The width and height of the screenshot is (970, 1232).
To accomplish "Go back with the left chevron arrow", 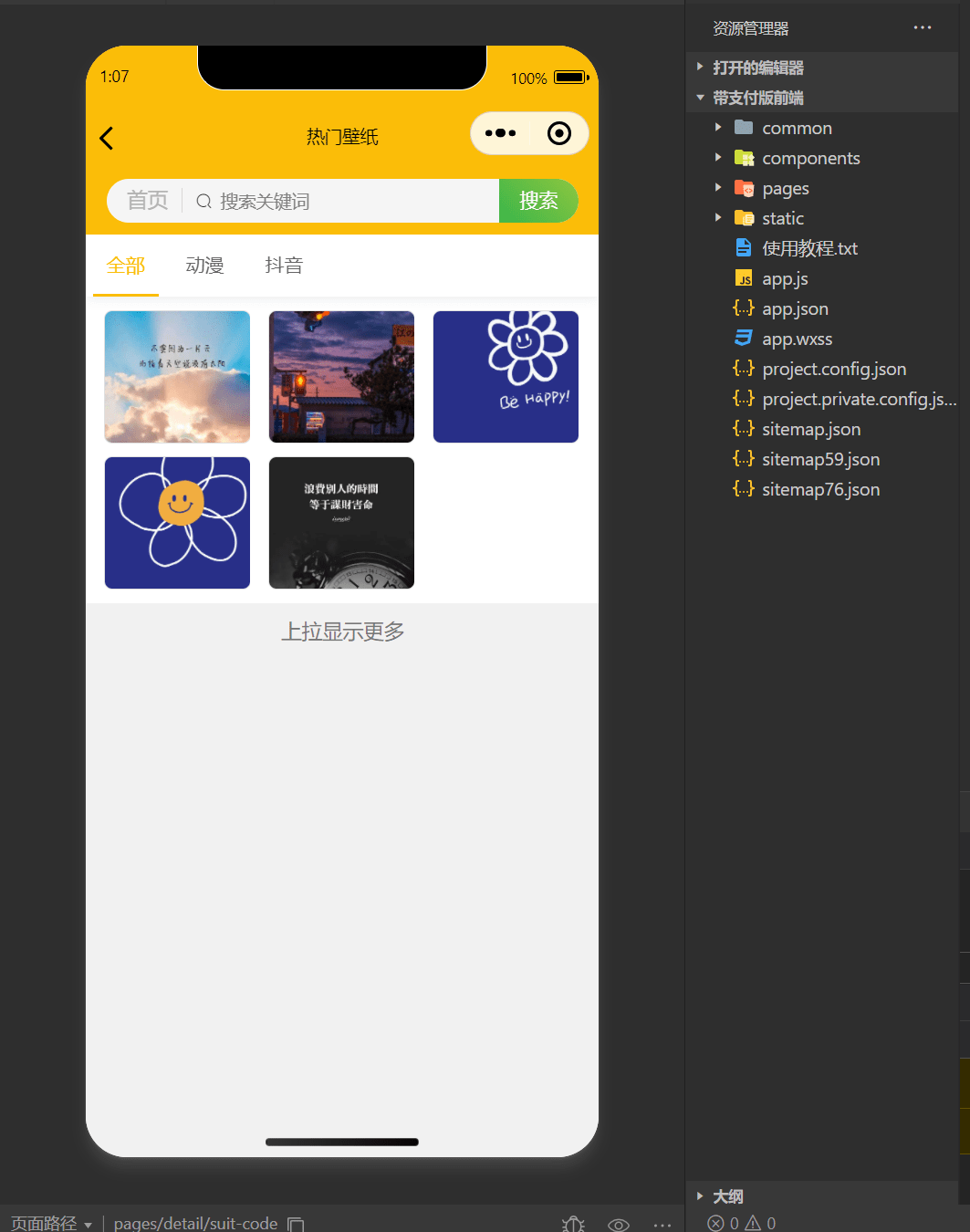I will point(106,138).
